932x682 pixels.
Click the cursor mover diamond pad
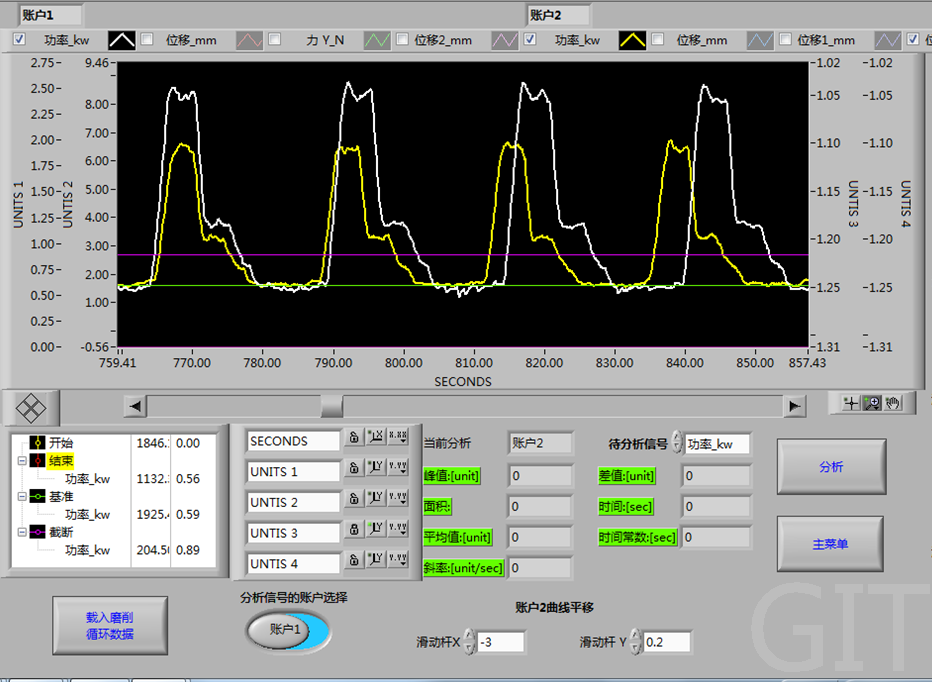point(33,407)
